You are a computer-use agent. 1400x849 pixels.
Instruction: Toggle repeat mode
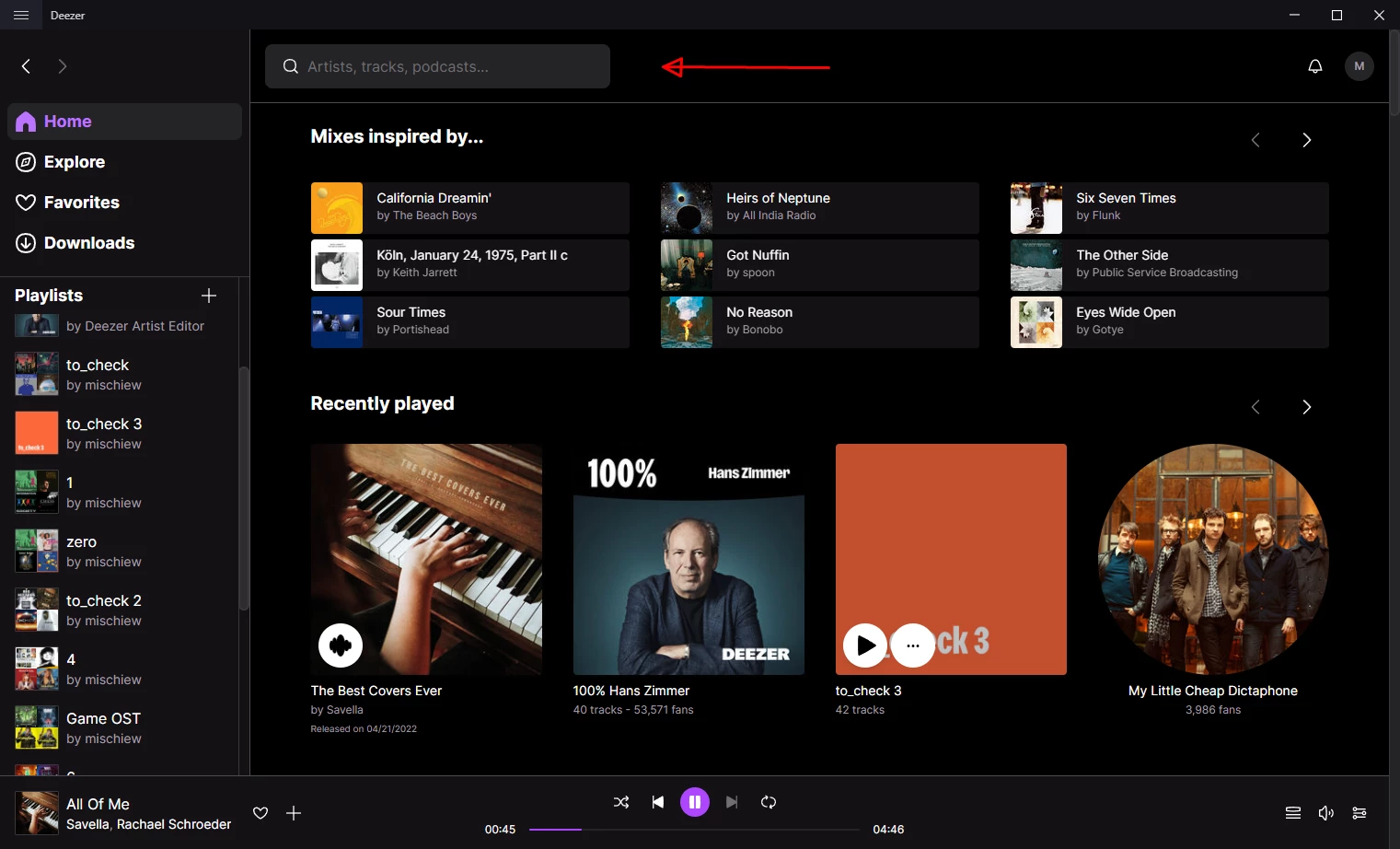(x=769, y=802)
